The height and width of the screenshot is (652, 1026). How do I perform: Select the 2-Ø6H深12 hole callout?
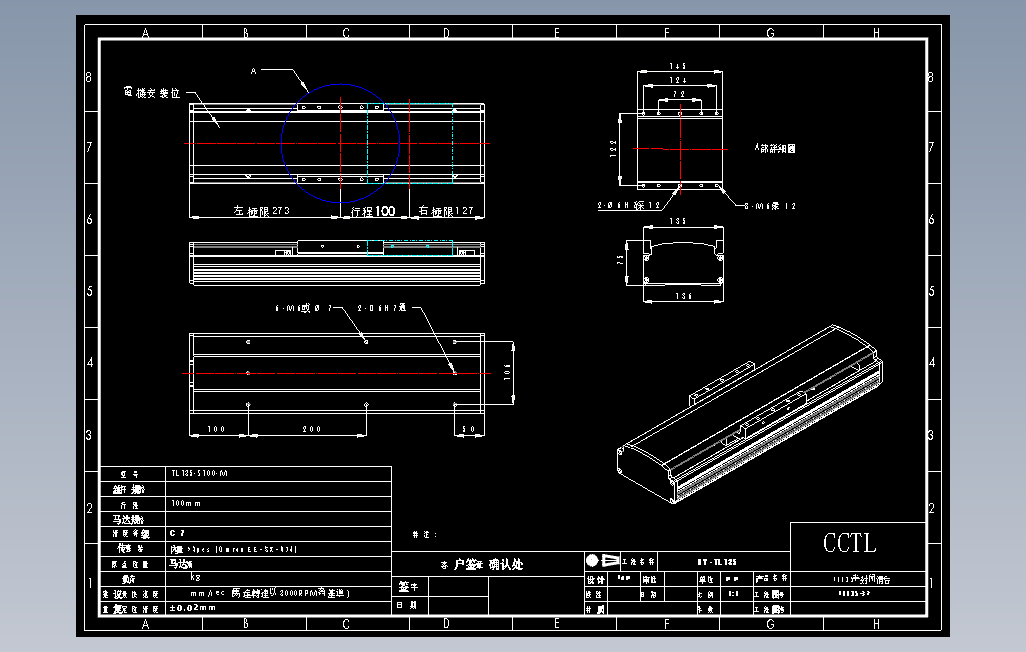629,206
